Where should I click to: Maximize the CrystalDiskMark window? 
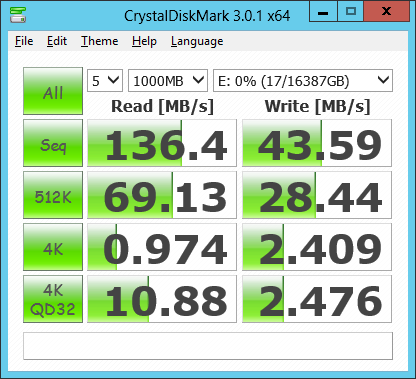tap(351, 11)
